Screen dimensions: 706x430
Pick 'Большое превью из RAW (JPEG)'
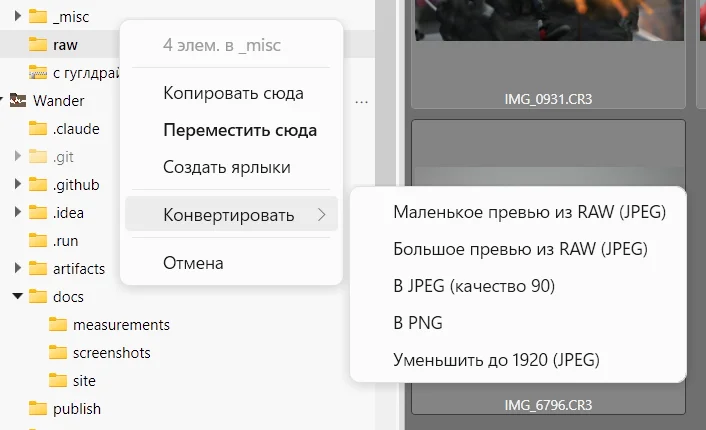click(x=518, y=249)
